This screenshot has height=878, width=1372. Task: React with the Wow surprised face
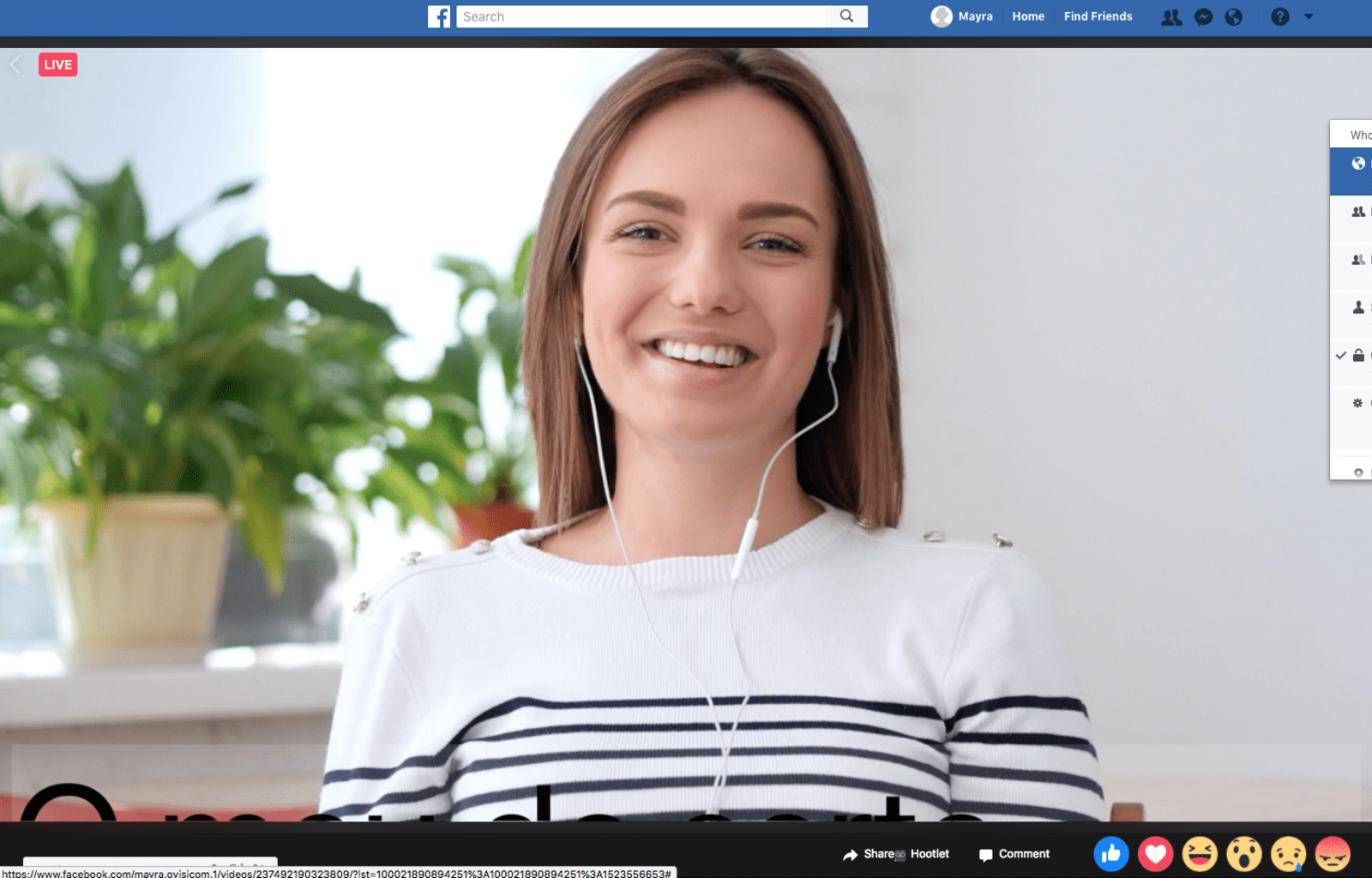coord(1244,854)
